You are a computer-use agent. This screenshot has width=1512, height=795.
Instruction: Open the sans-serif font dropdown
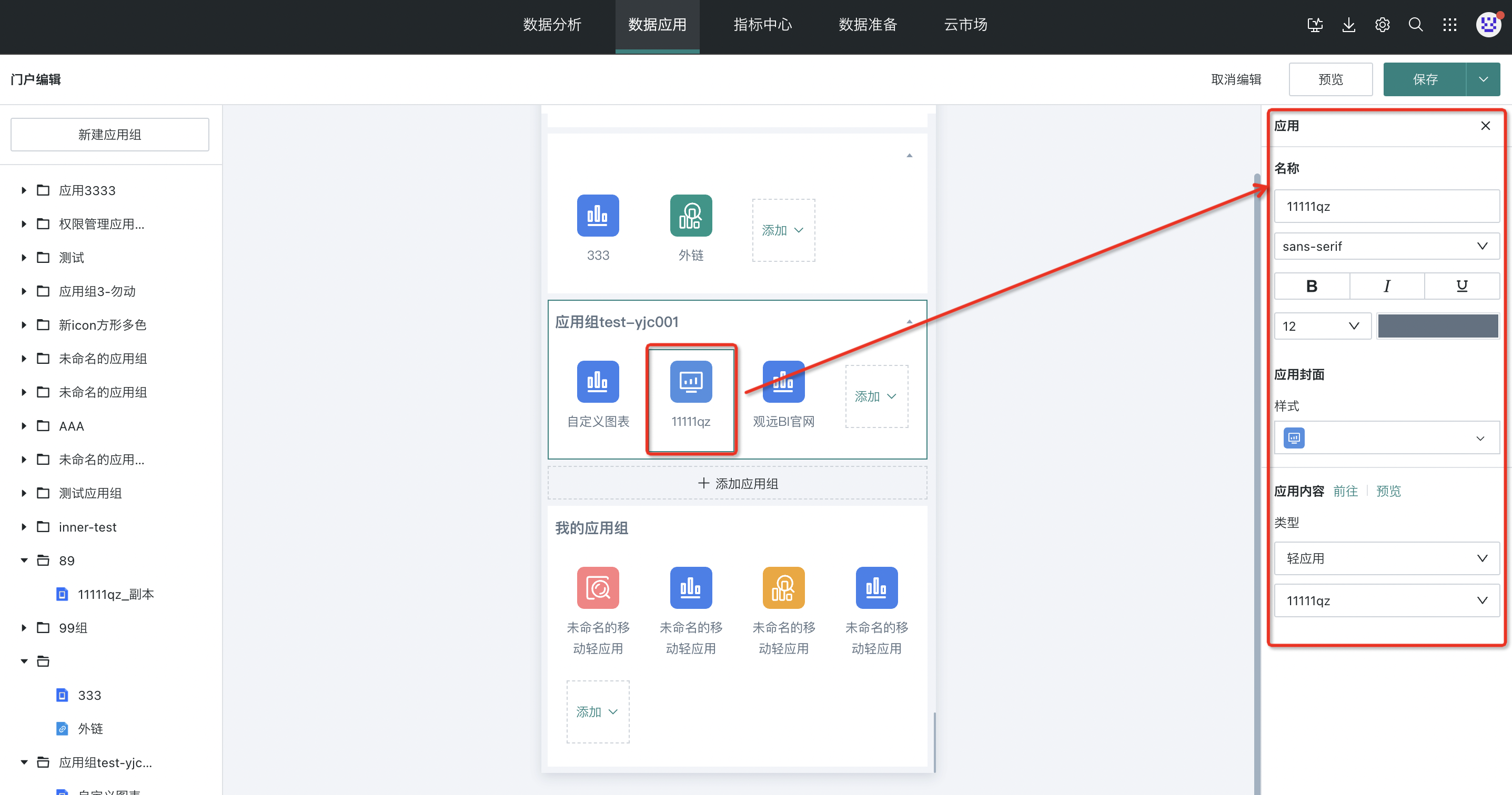[x=1386, y=247]
